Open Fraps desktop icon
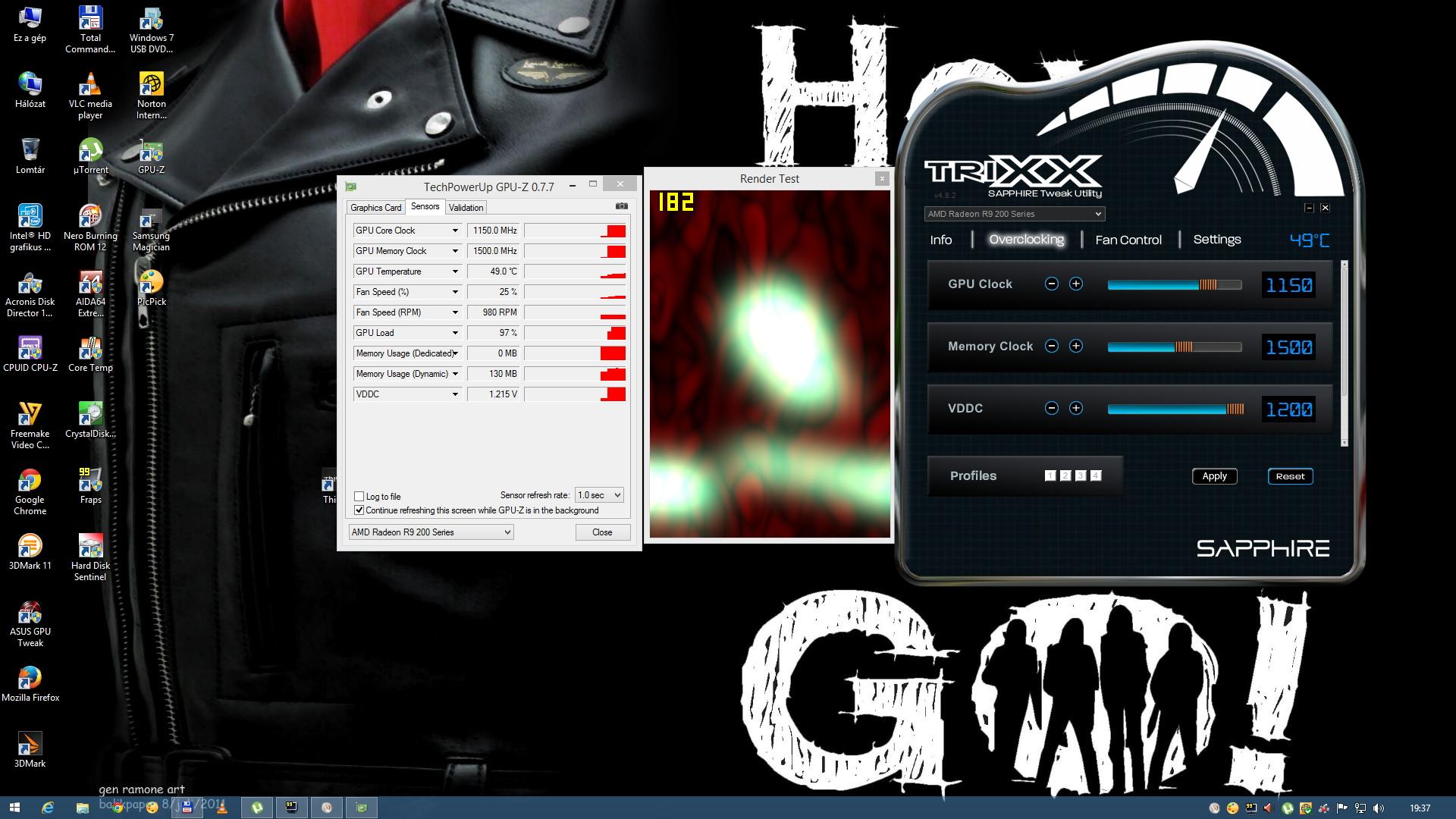The height and width of the screenshot is (819, 1456). [x=90, y=486]
